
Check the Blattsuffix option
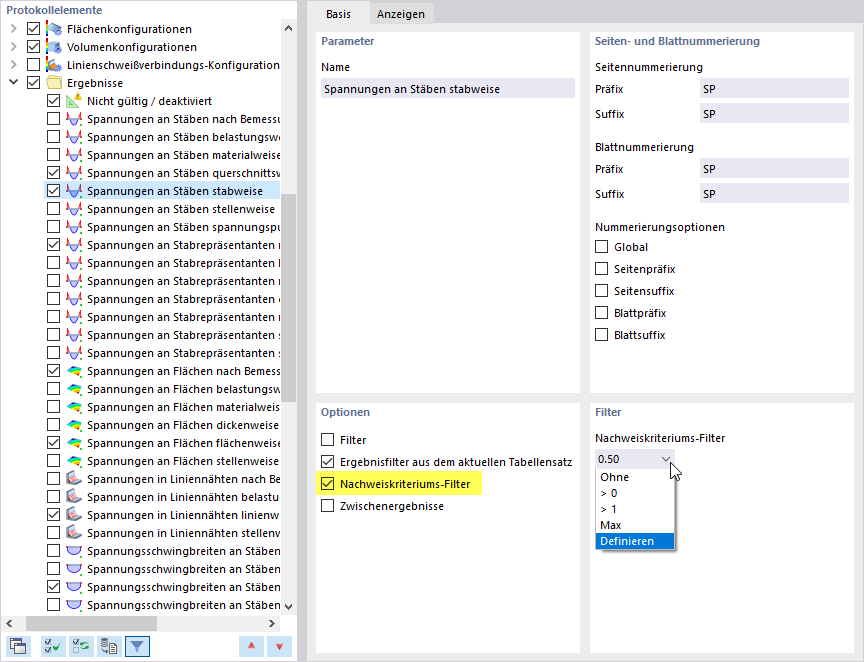tap(602, 335)
